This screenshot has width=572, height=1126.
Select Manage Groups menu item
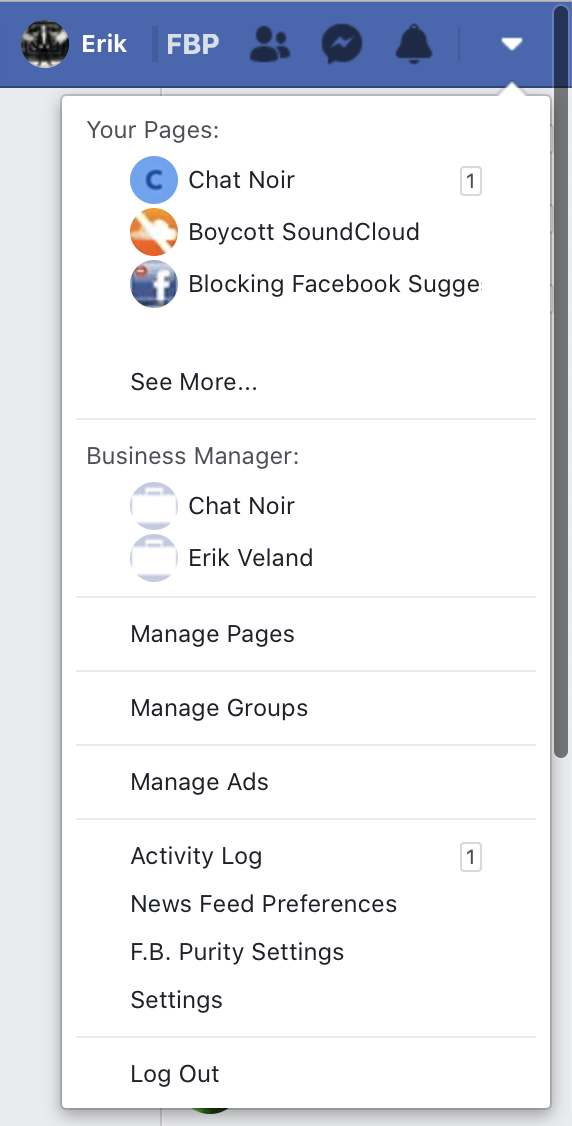click(x=306, y=708)
